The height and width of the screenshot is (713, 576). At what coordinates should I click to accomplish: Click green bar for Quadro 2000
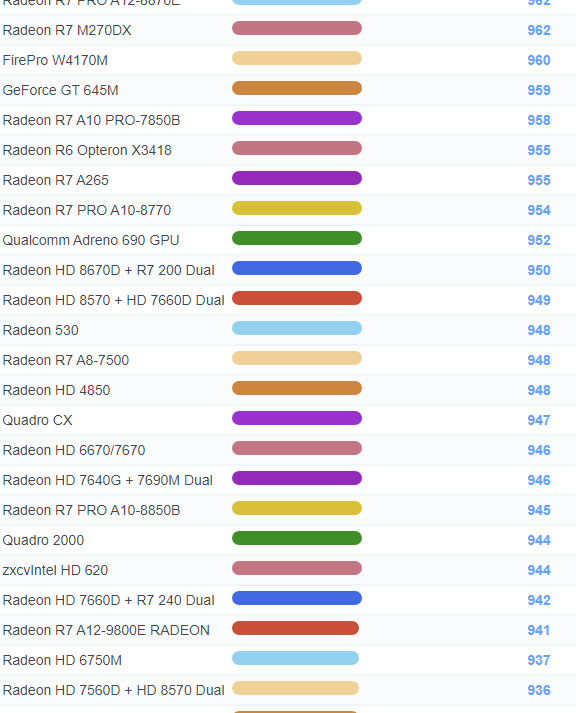pos(297,538)
